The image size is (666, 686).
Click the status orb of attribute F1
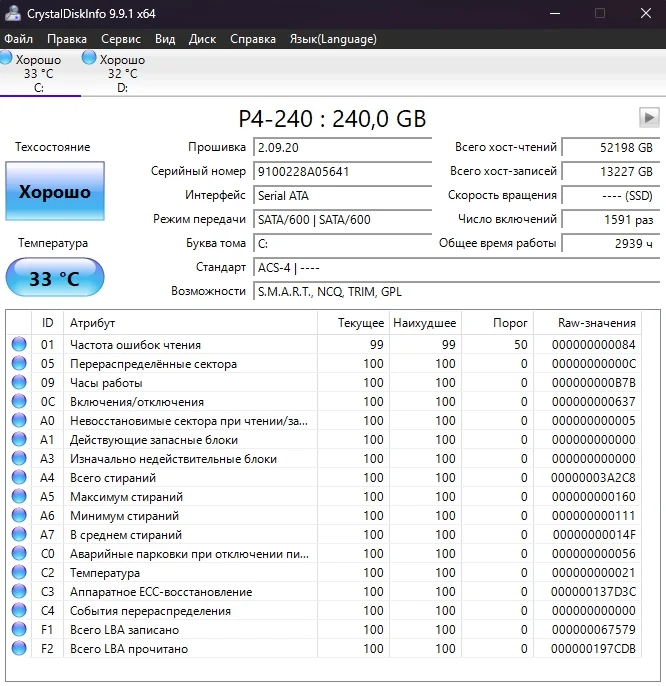click(x=19, y=630)
